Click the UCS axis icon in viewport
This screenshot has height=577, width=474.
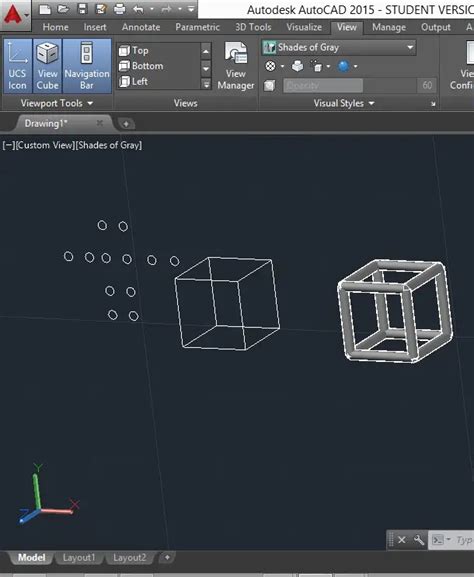pos(48,493)
